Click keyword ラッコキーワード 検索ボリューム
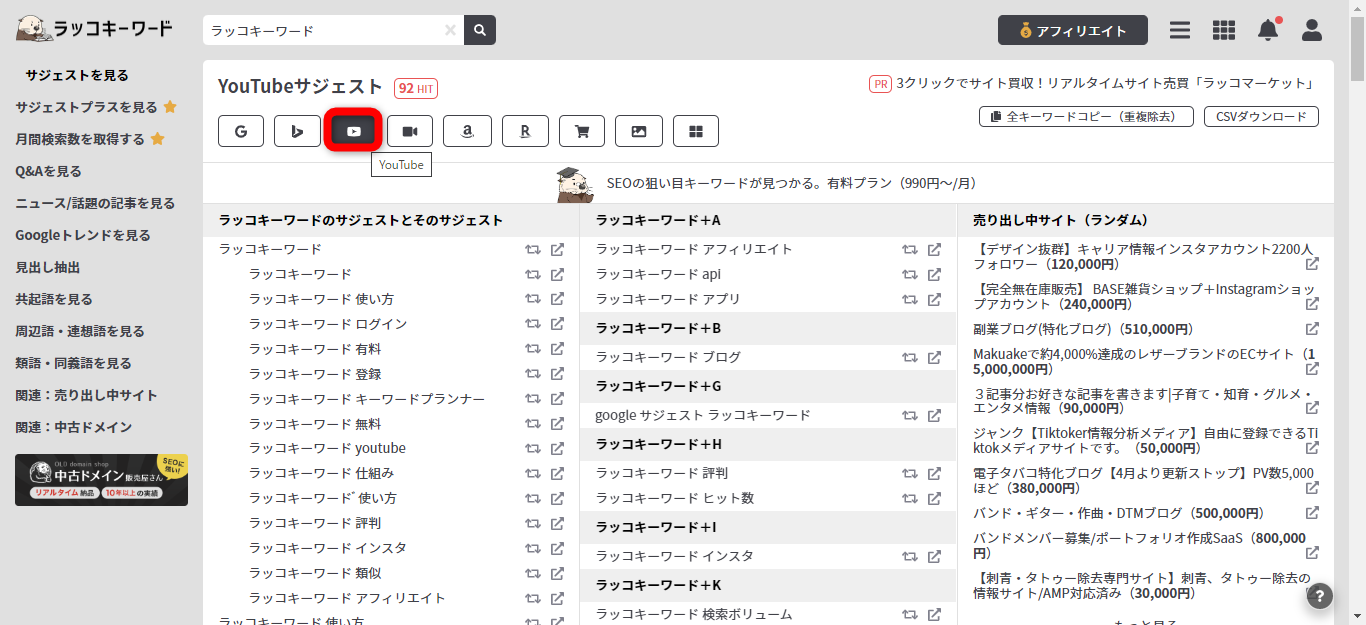1366x625 pixels. pos(694,614)
